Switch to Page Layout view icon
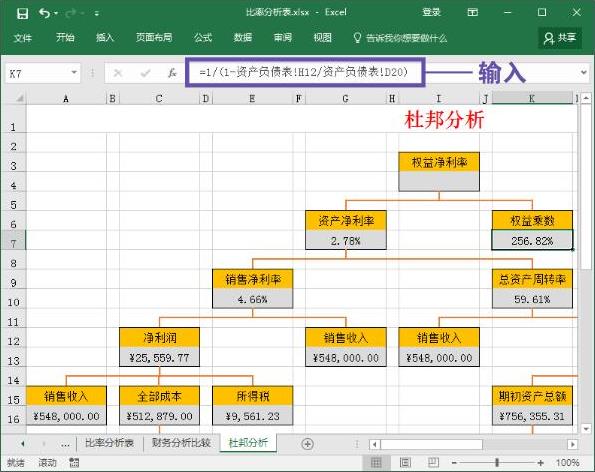Screen dimensions: 595x472 (405, 463)
